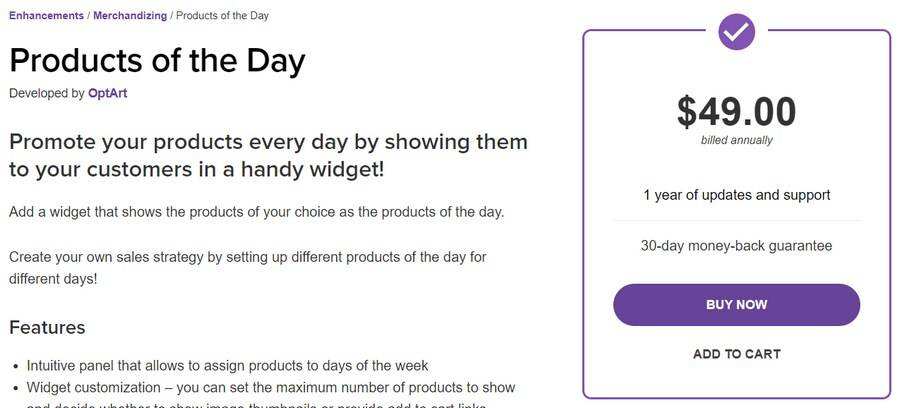Click the 'Widget customization' feature bullet
The width and height of the screenshot is (900, 408).
270,387
